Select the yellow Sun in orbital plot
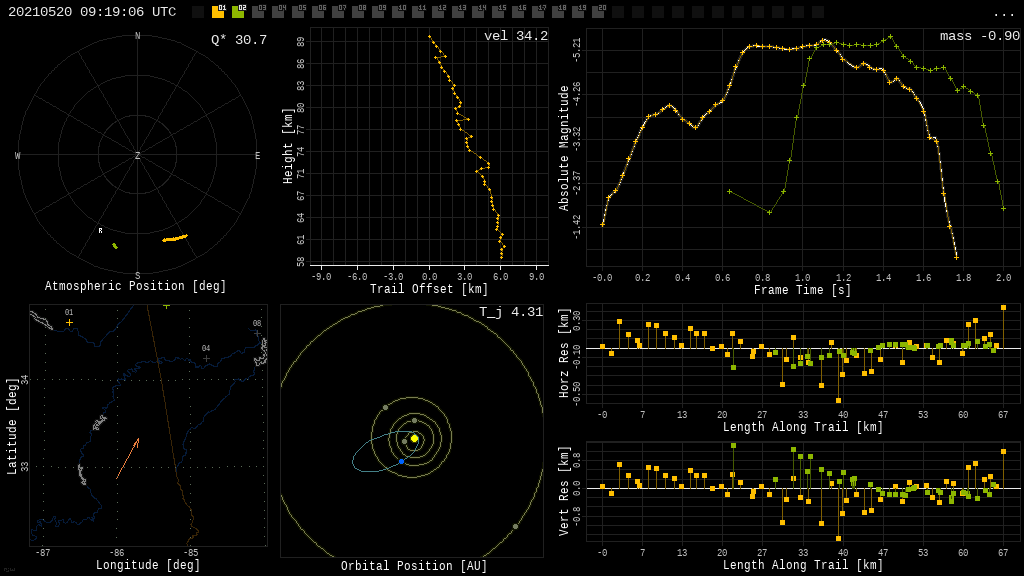The image size is (1024, 576). coord(414,438)
